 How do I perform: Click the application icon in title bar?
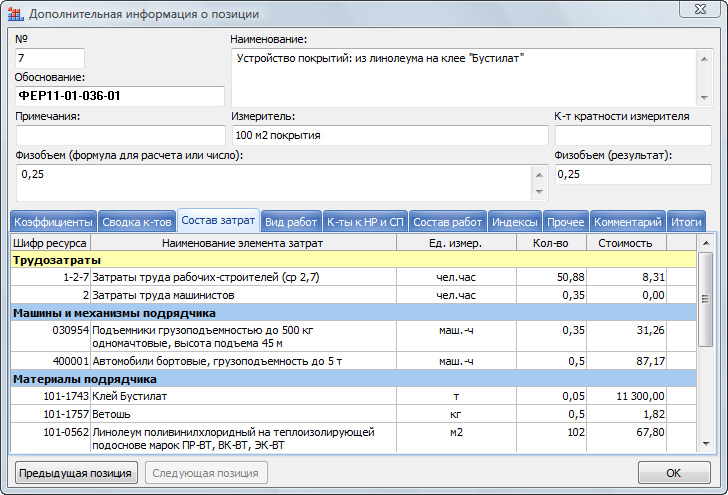pos(15,14)
